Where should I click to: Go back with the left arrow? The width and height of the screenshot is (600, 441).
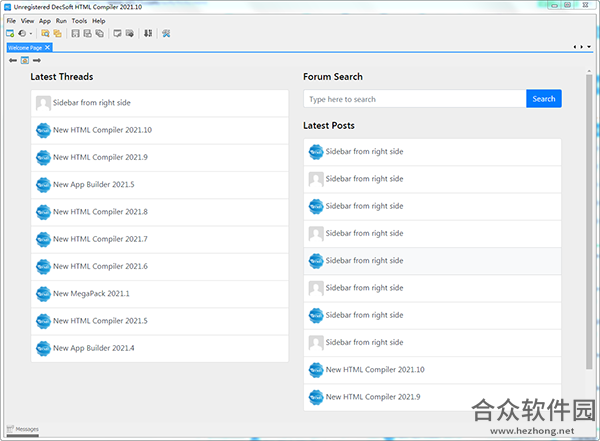(13, 60)
